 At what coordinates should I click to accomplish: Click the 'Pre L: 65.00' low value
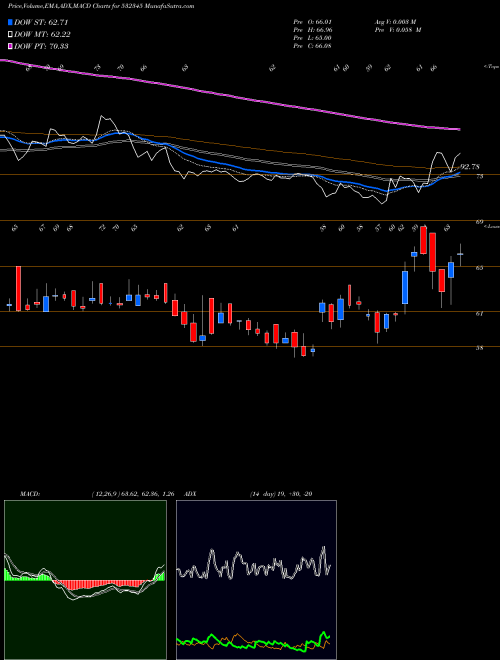click(313, 38)
